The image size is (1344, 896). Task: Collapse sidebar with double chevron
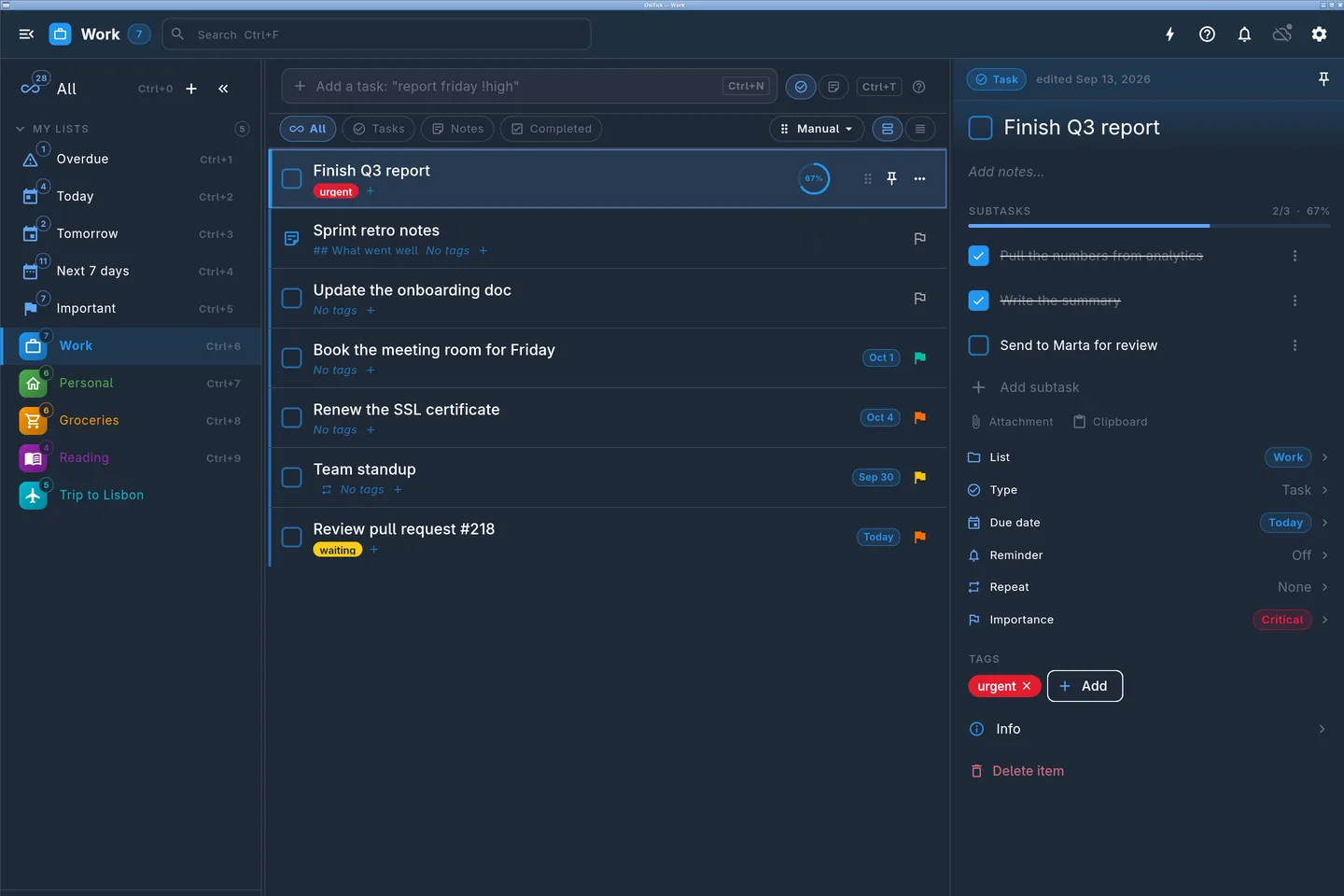point(223,89)
